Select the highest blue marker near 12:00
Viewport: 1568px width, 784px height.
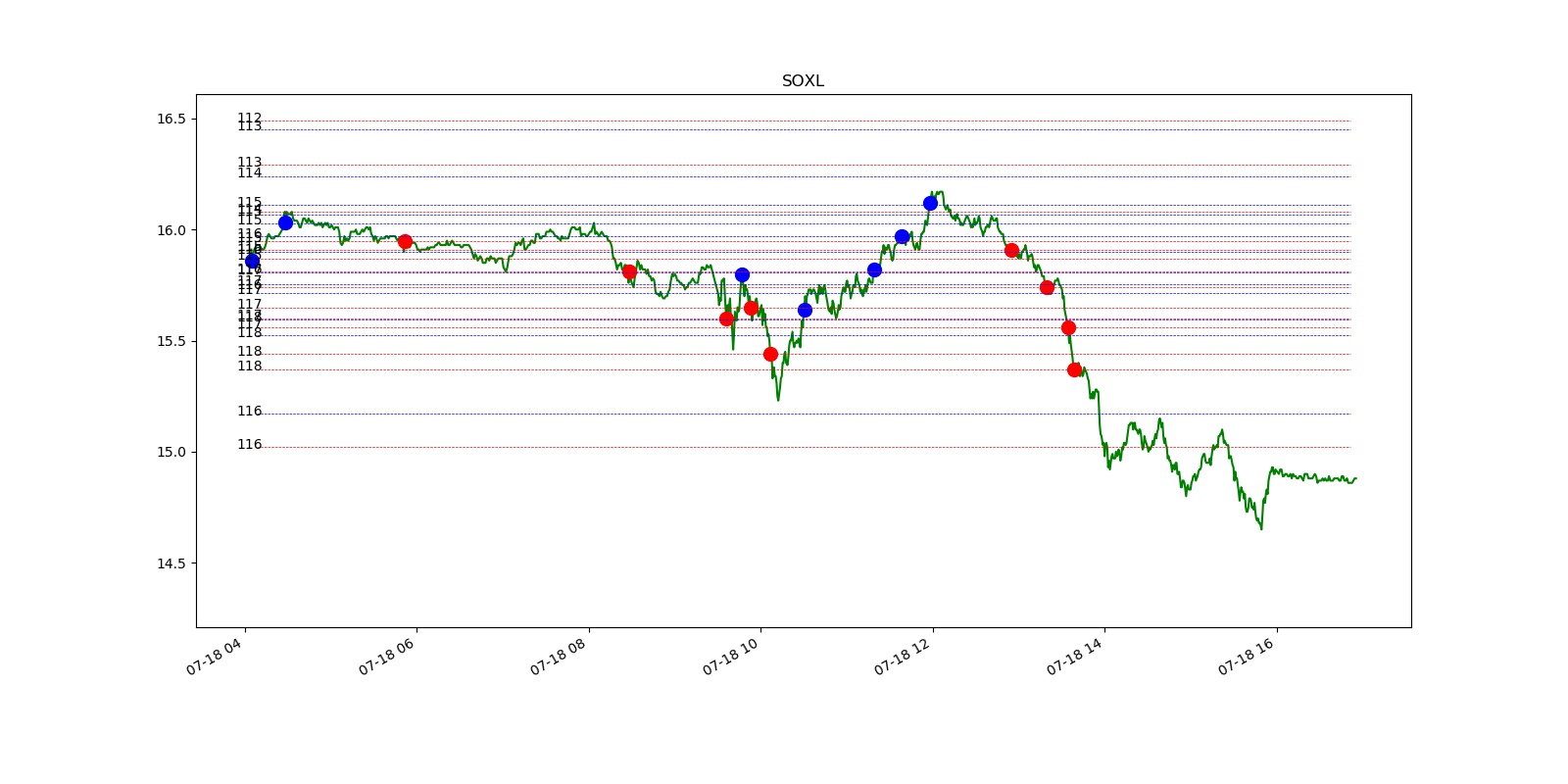[930, 203]
